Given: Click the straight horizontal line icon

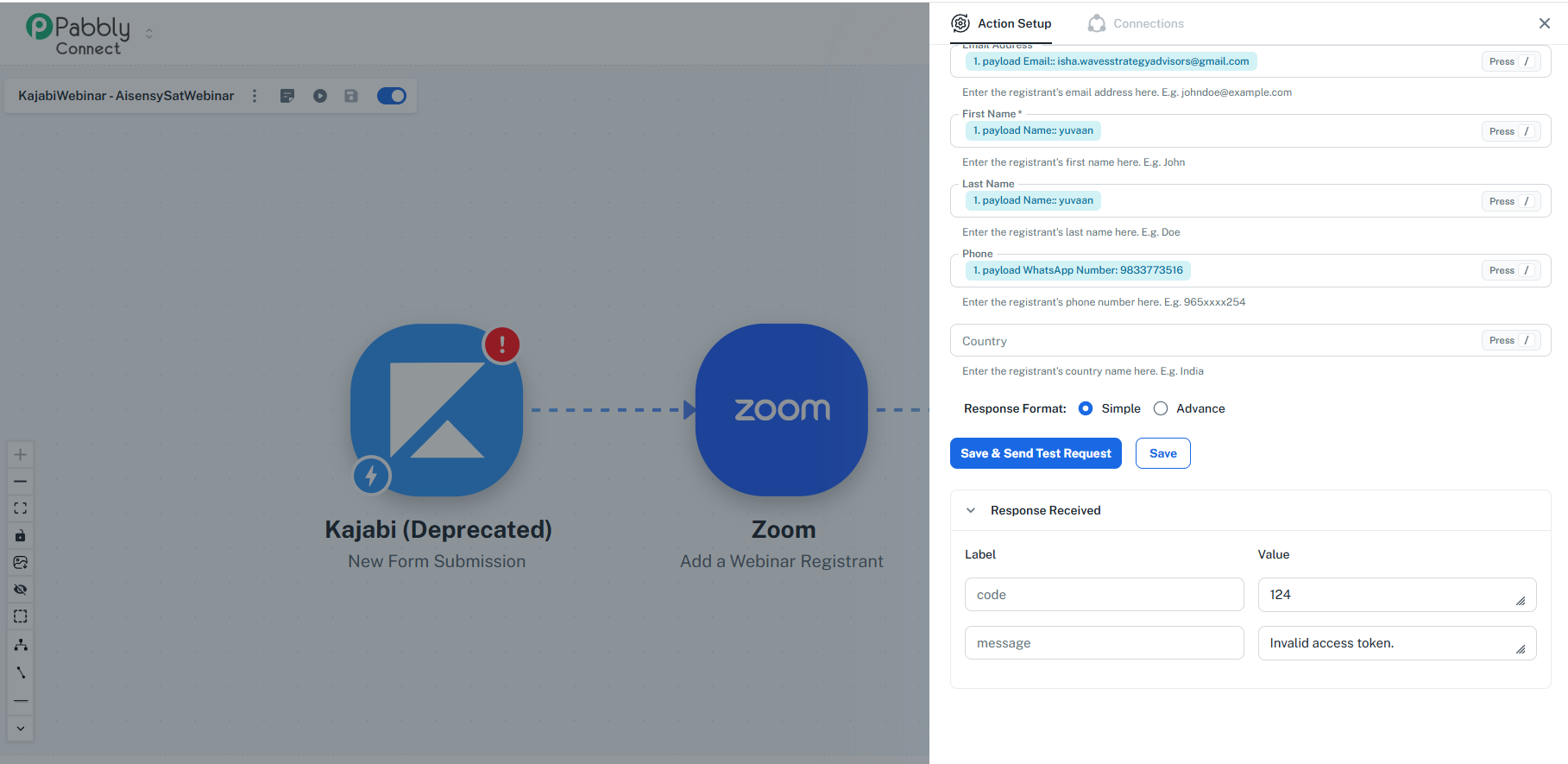Looking at the screenshot, I should tap(21, 701).
